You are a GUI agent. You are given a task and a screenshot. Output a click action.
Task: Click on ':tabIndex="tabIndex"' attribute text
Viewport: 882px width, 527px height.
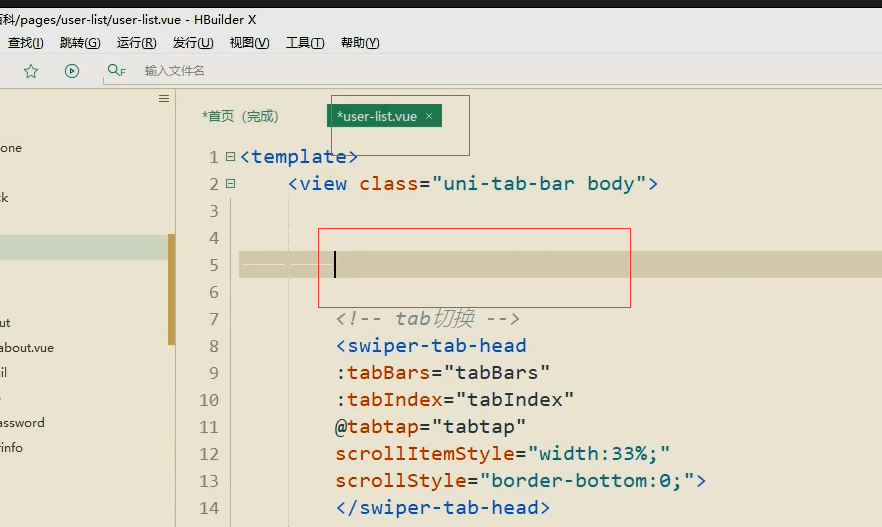(454, 399)
